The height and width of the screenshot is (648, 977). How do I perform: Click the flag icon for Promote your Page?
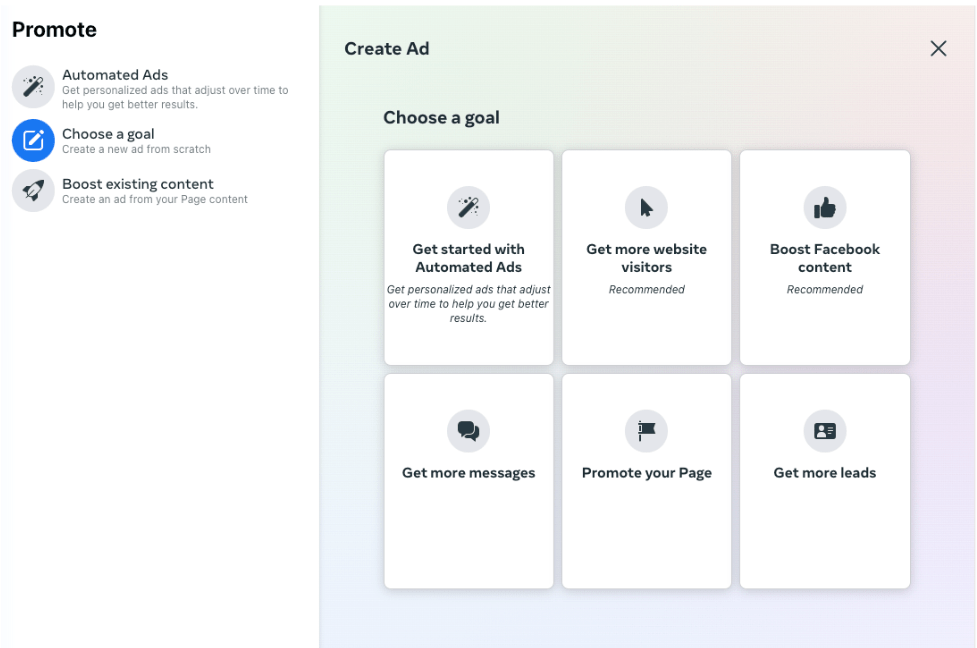646,431
